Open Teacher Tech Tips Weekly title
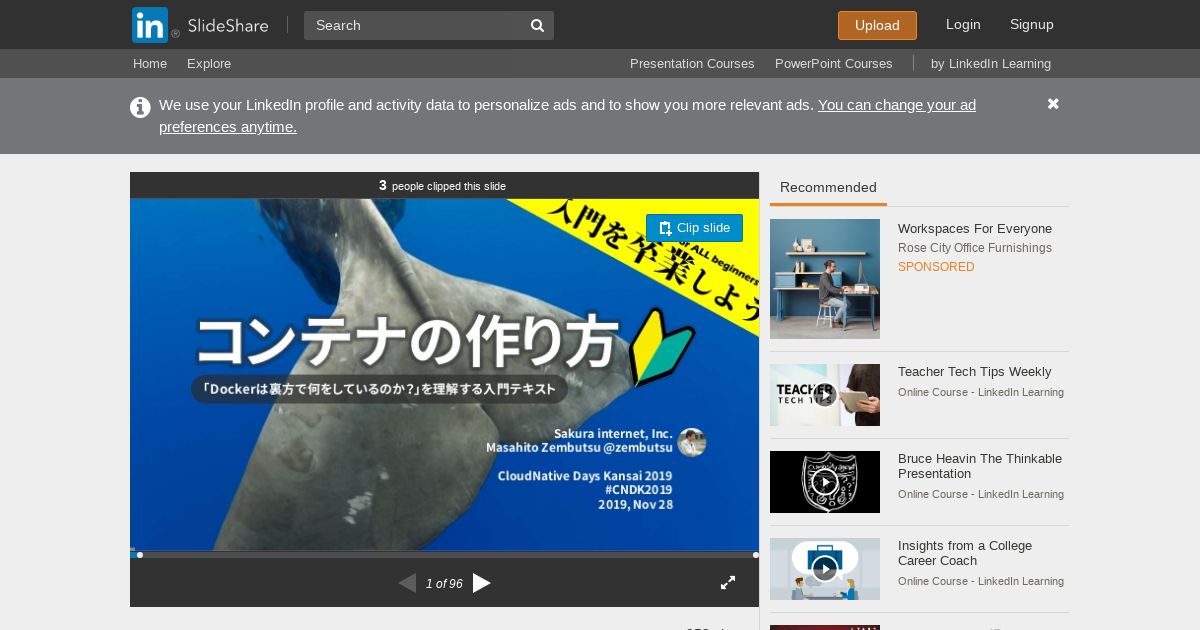 [975, 372]
